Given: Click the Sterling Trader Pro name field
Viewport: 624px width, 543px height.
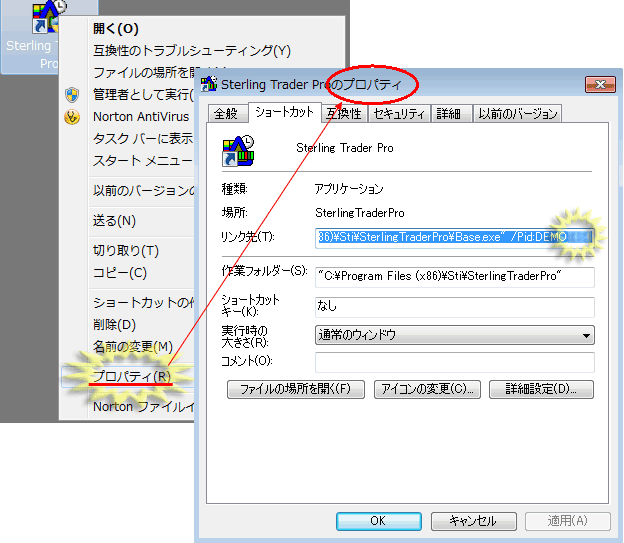Looking at the screenshot, I should tap(345, 148).
